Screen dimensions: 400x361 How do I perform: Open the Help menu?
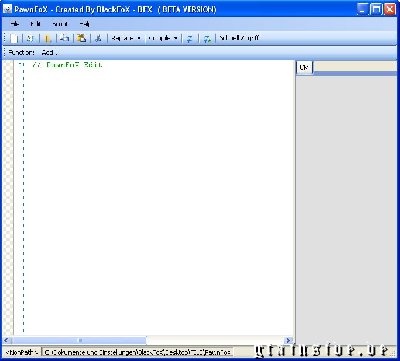tap(84, 24)
